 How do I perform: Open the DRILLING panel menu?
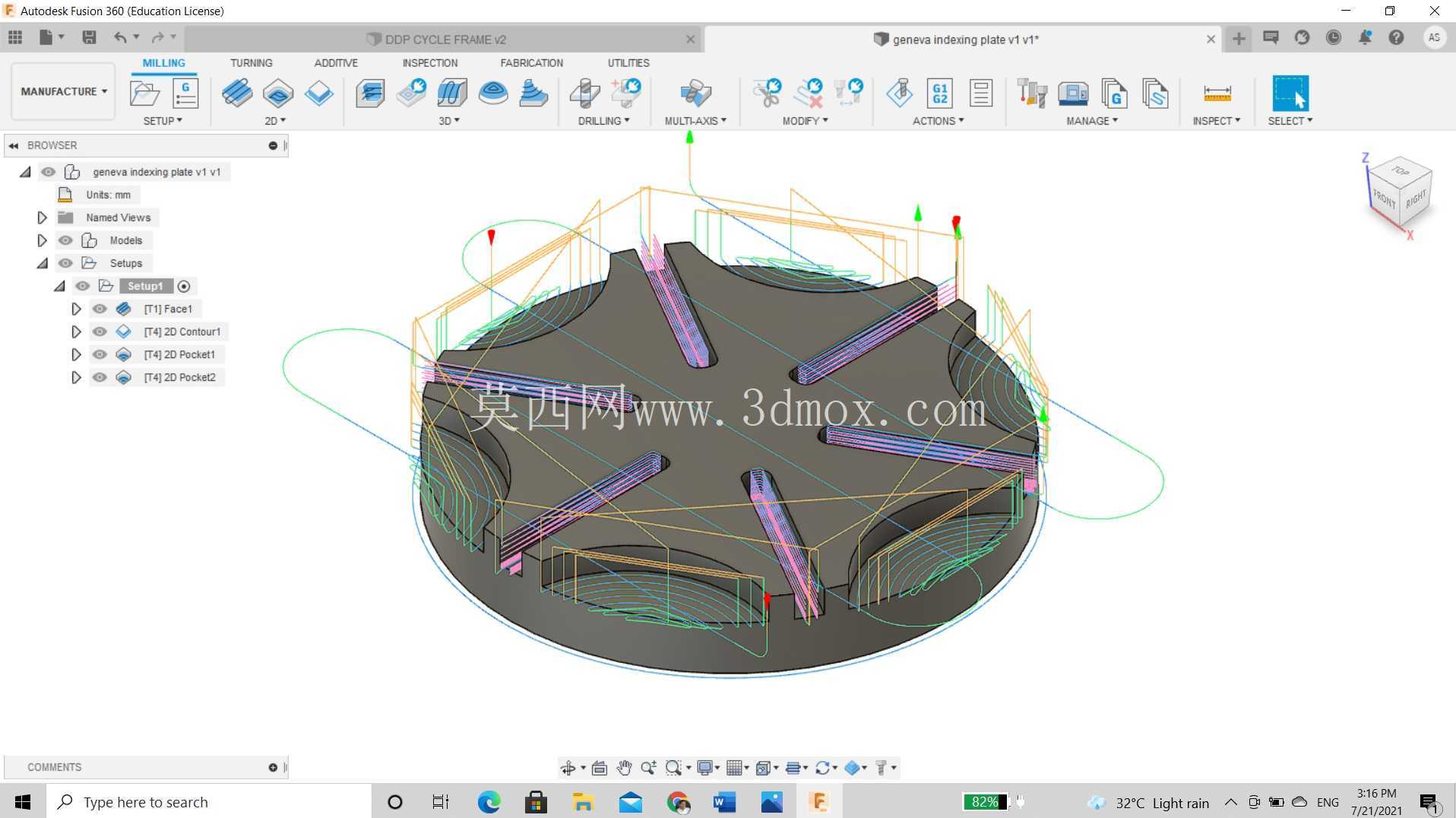[x=603, y=121]
